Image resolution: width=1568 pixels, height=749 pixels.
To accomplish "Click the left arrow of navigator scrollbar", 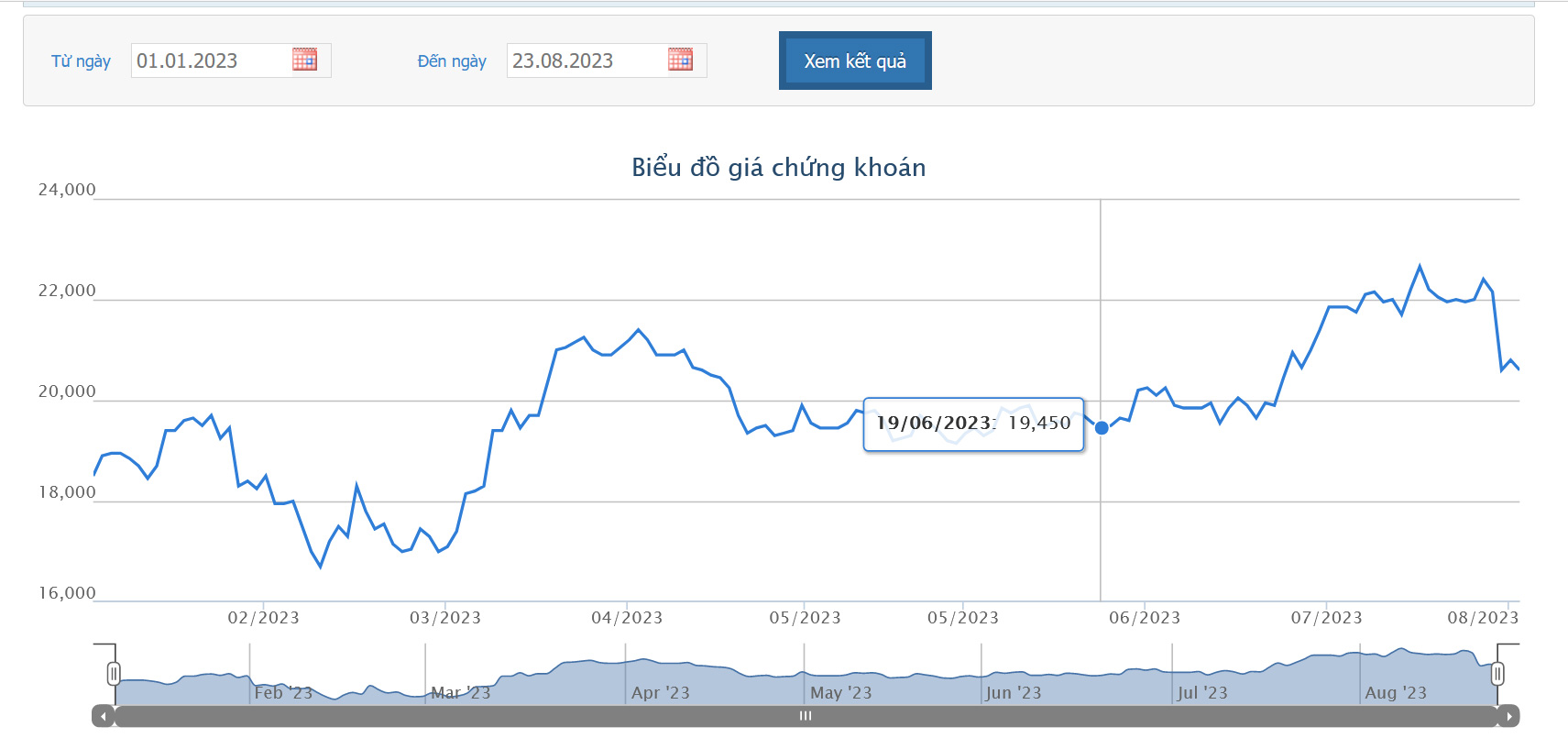I will click(104, 716).
